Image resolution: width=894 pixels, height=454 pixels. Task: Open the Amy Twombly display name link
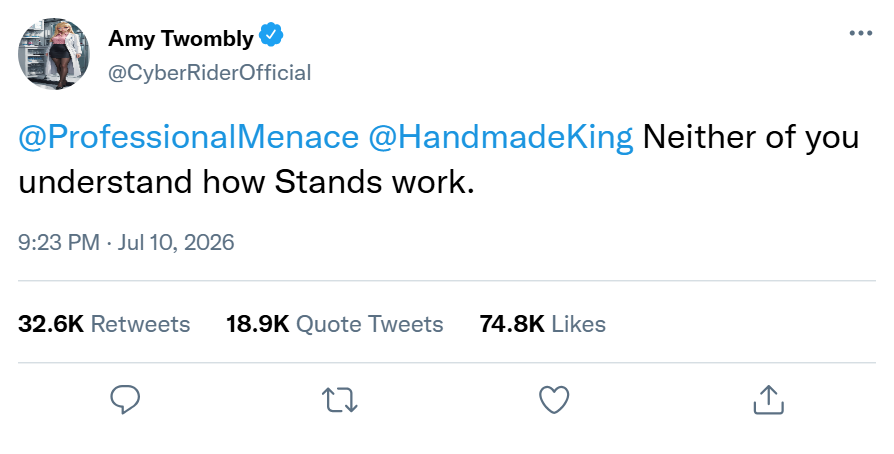click(x=181, y=38)
